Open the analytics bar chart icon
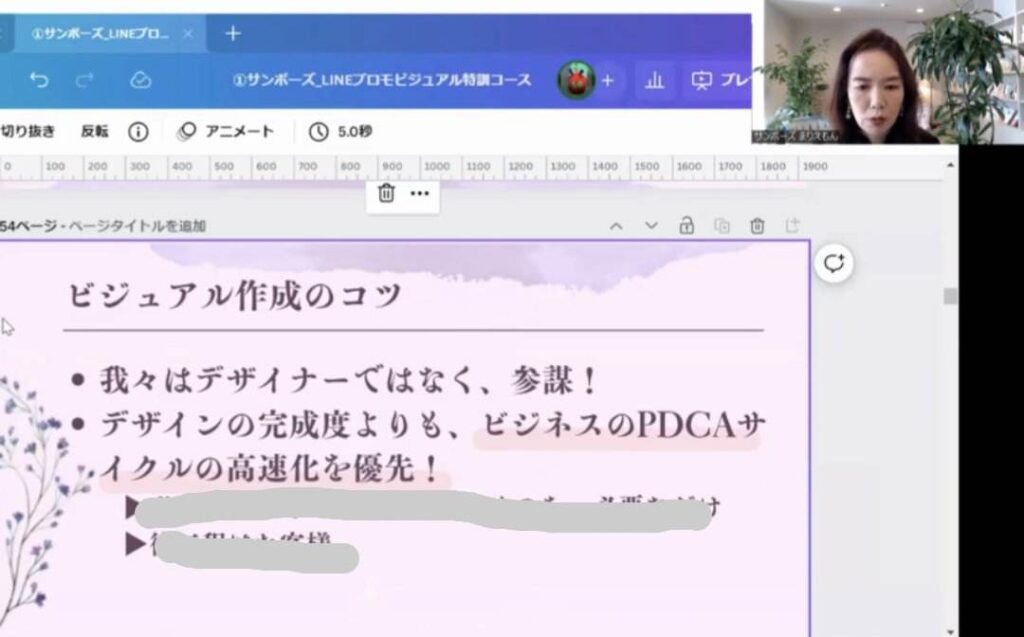Screen dimensions: 1024x637 [x=654, y=80]
